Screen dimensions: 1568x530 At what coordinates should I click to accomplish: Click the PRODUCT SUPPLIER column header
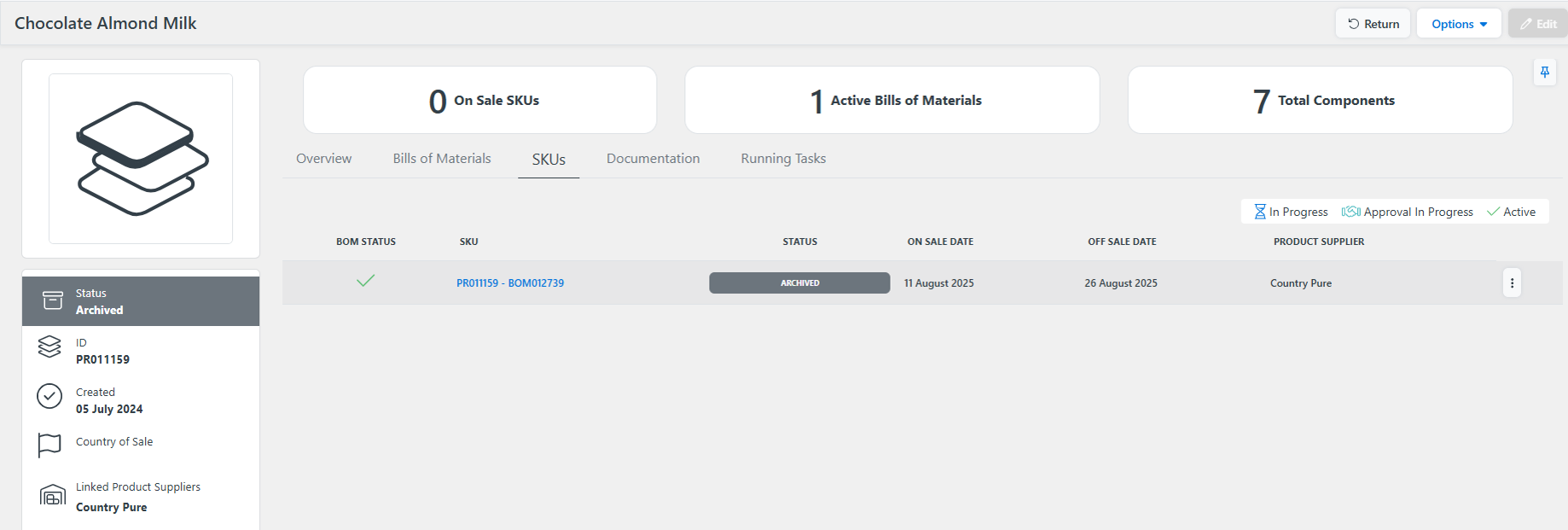point(1319,242)
